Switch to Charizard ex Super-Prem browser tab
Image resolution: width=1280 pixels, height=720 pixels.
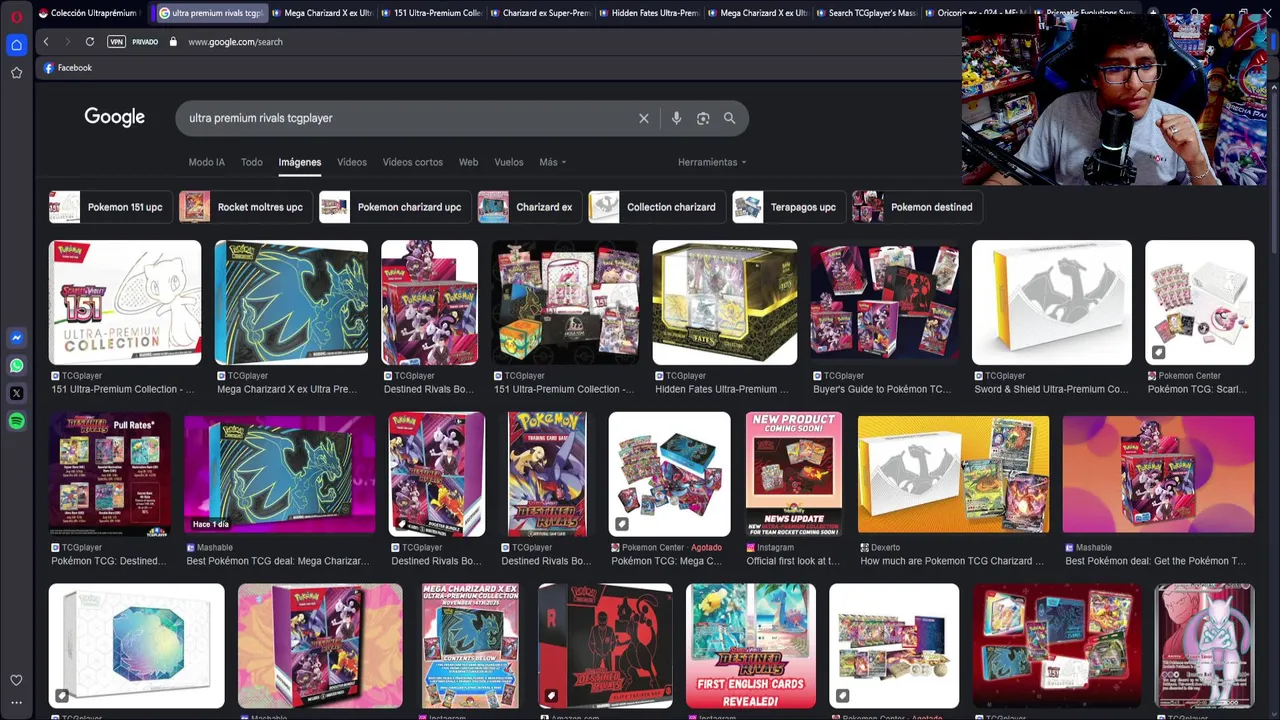542,13
